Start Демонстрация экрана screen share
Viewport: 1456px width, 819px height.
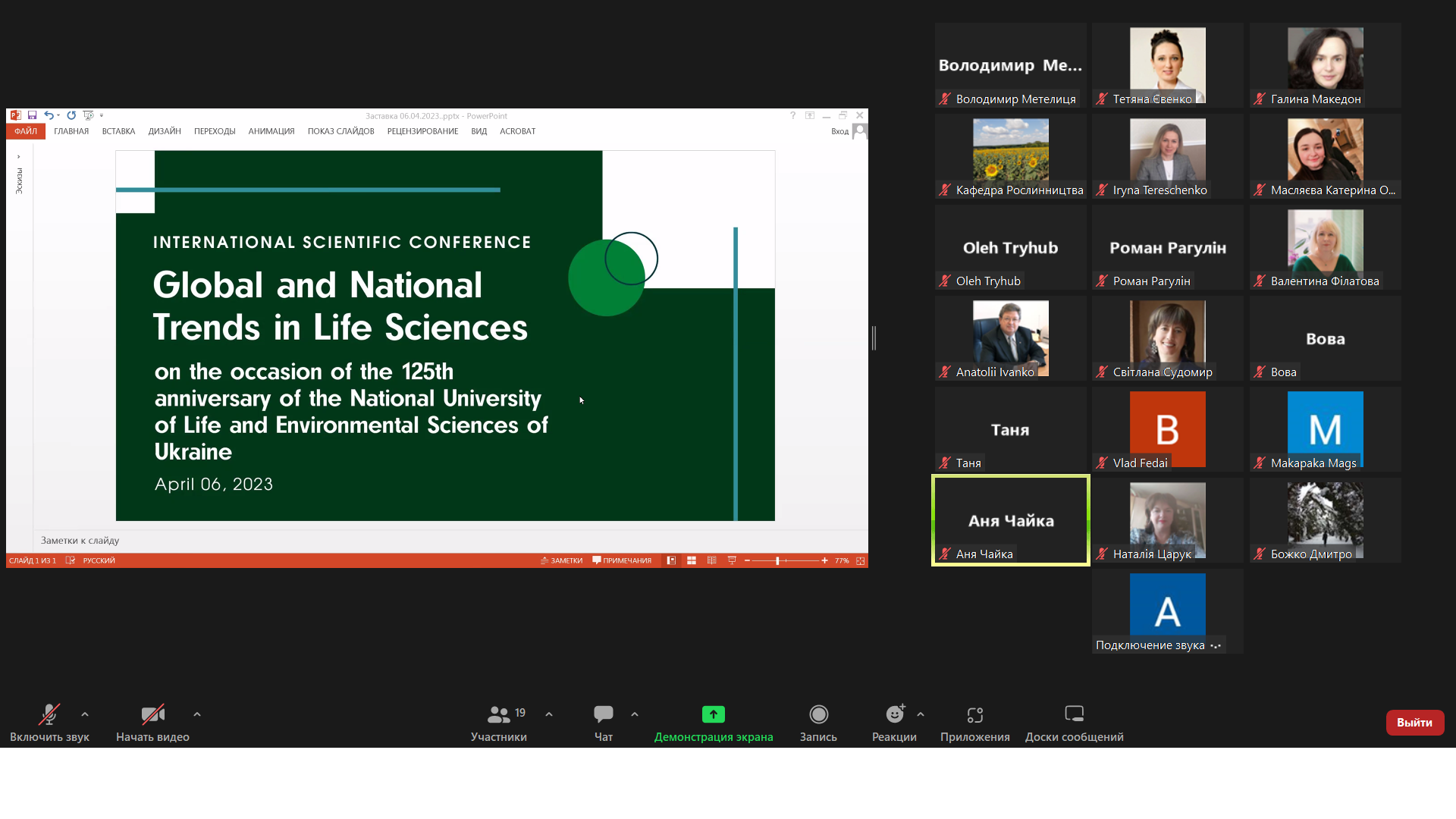click(714, 723)
